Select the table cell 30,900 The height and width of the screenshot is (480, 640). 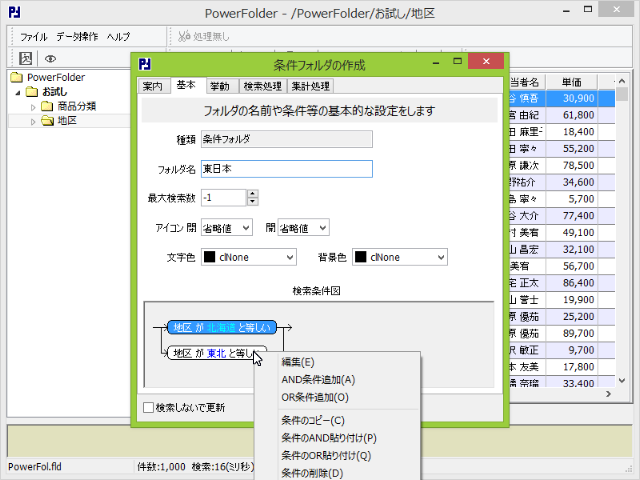tap(571, 98)
